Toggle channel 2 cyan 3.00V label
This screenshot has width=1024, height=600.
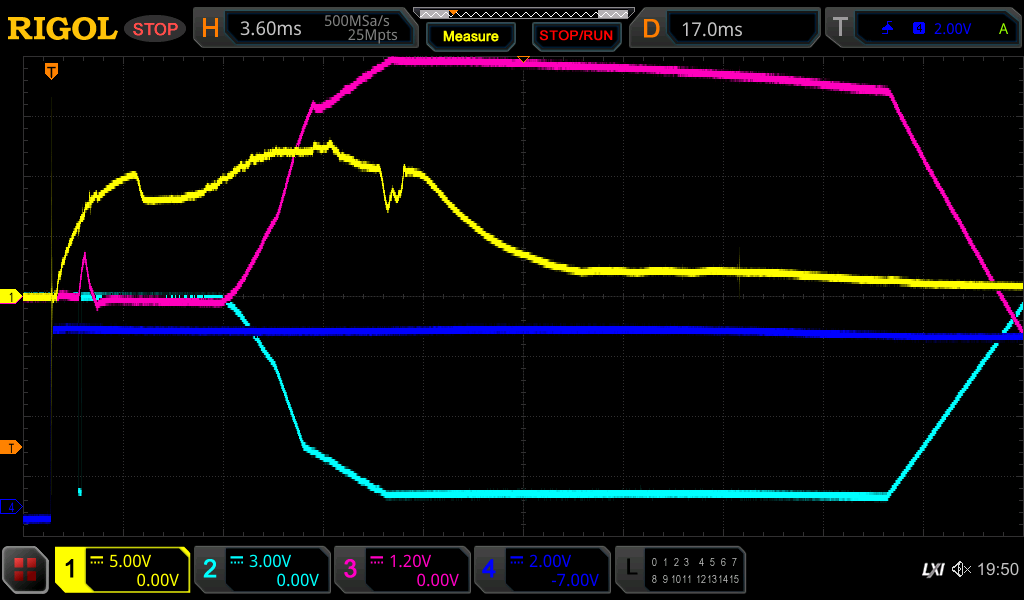(x=262, y=570)
